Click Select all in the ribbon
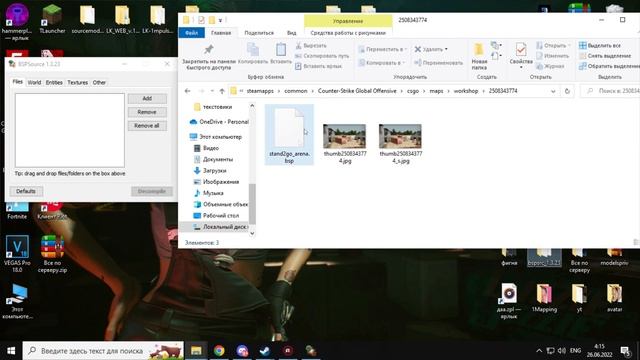 click(x=600, y=46)
